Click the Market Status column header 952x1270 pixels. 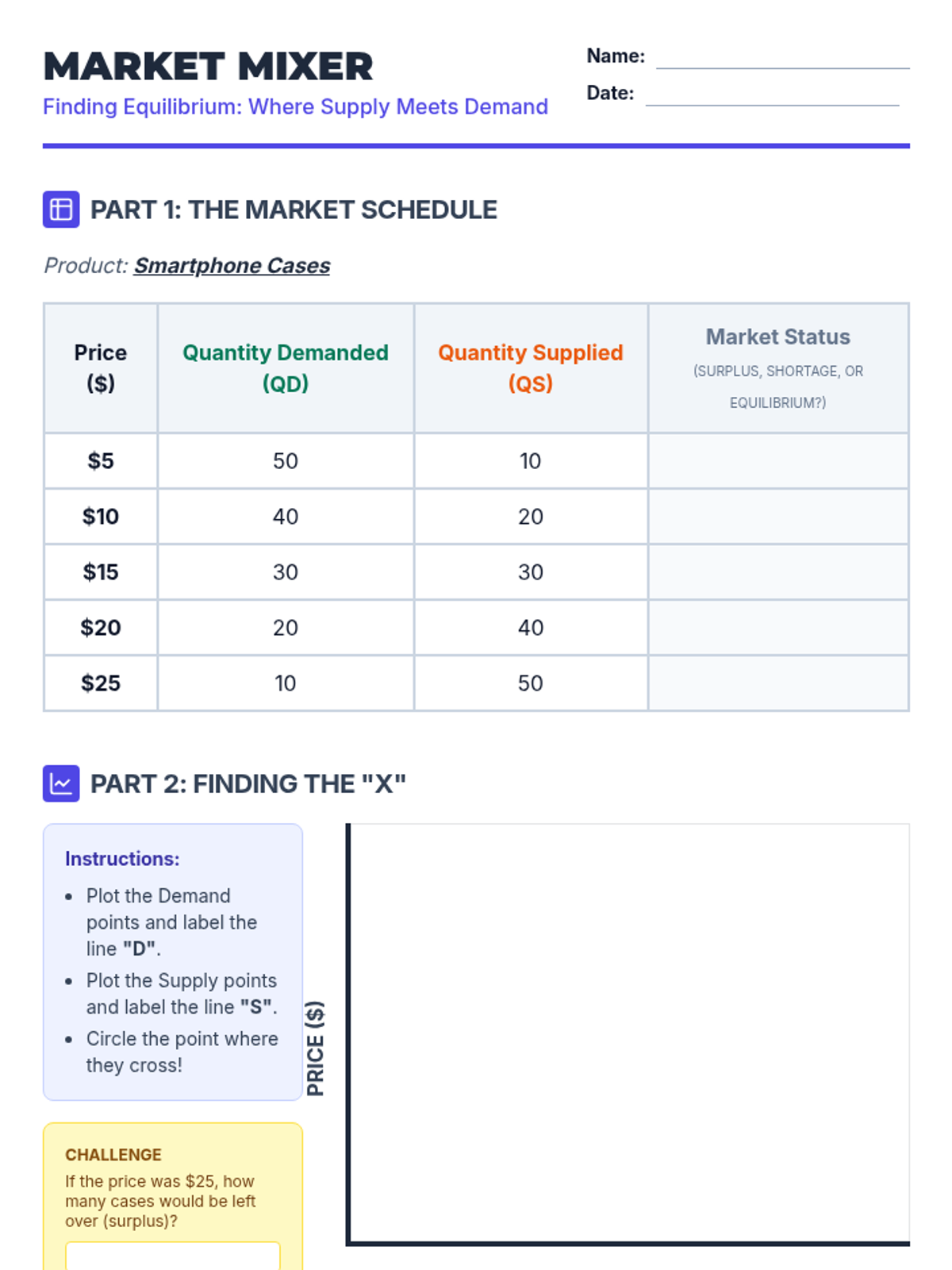tap(777, 337)
